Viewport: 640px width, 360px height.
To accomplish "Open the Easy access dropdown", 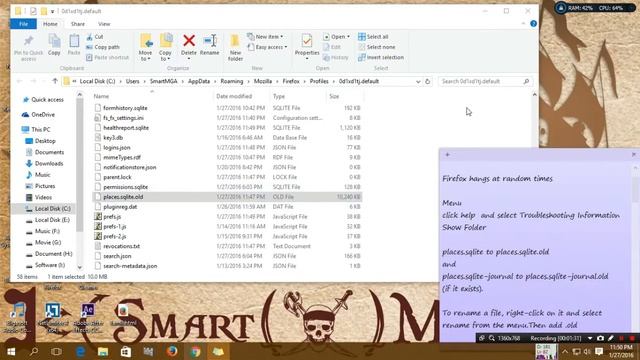I will [267, 47].
